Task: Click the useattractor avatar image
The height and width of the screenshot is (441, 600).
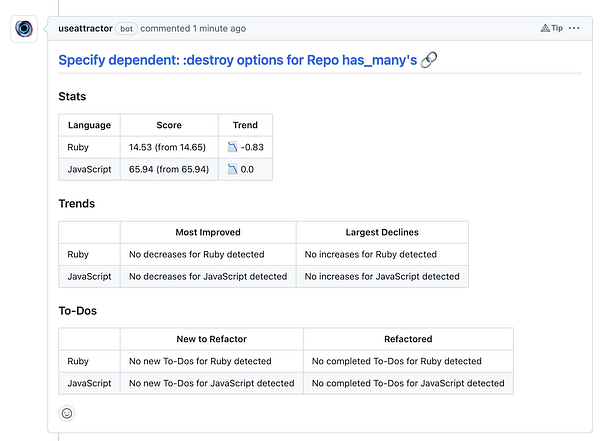Action: tap(26, 29)
